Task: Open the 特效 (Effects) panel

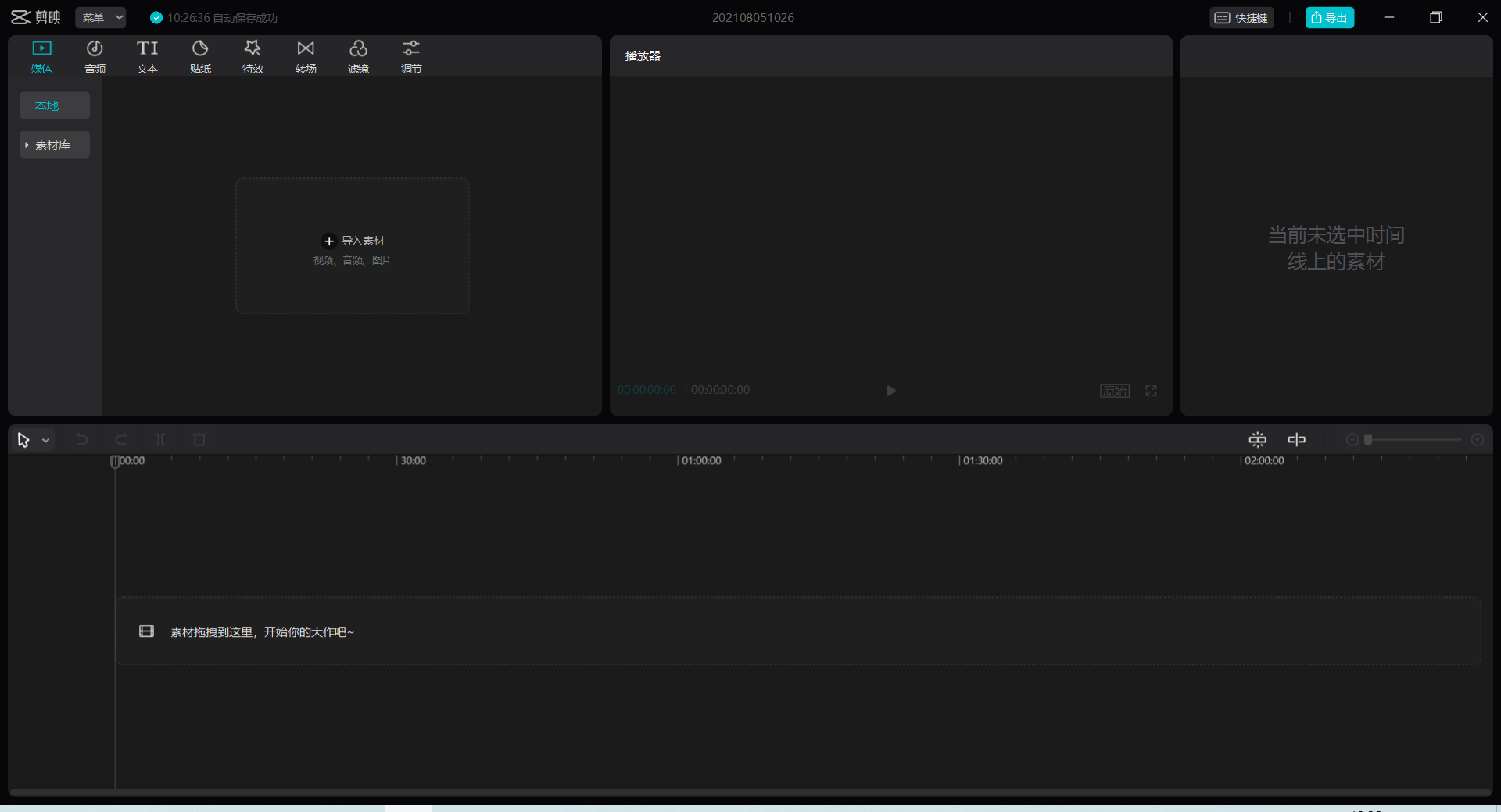Action: (253, 57)
